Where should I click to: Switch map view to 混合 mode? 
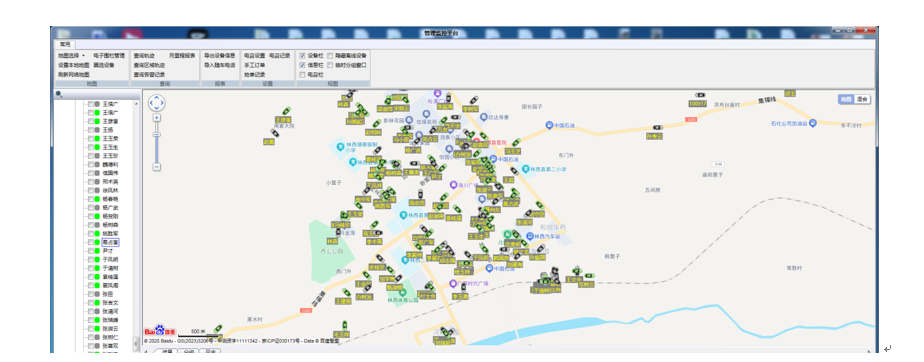pos(863,100)
